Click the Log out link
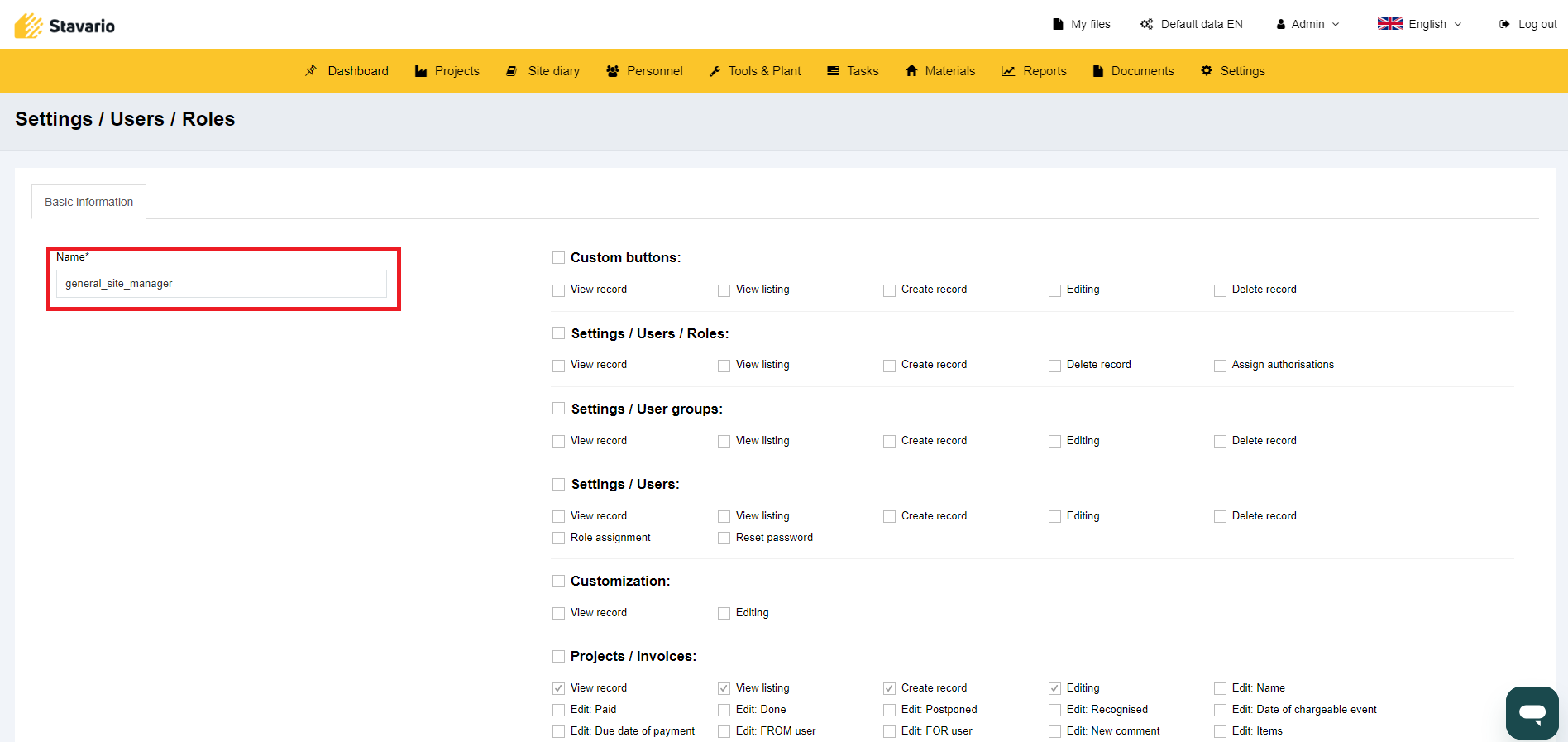This screenshot has height=742, width=1568. (1537, 24)
